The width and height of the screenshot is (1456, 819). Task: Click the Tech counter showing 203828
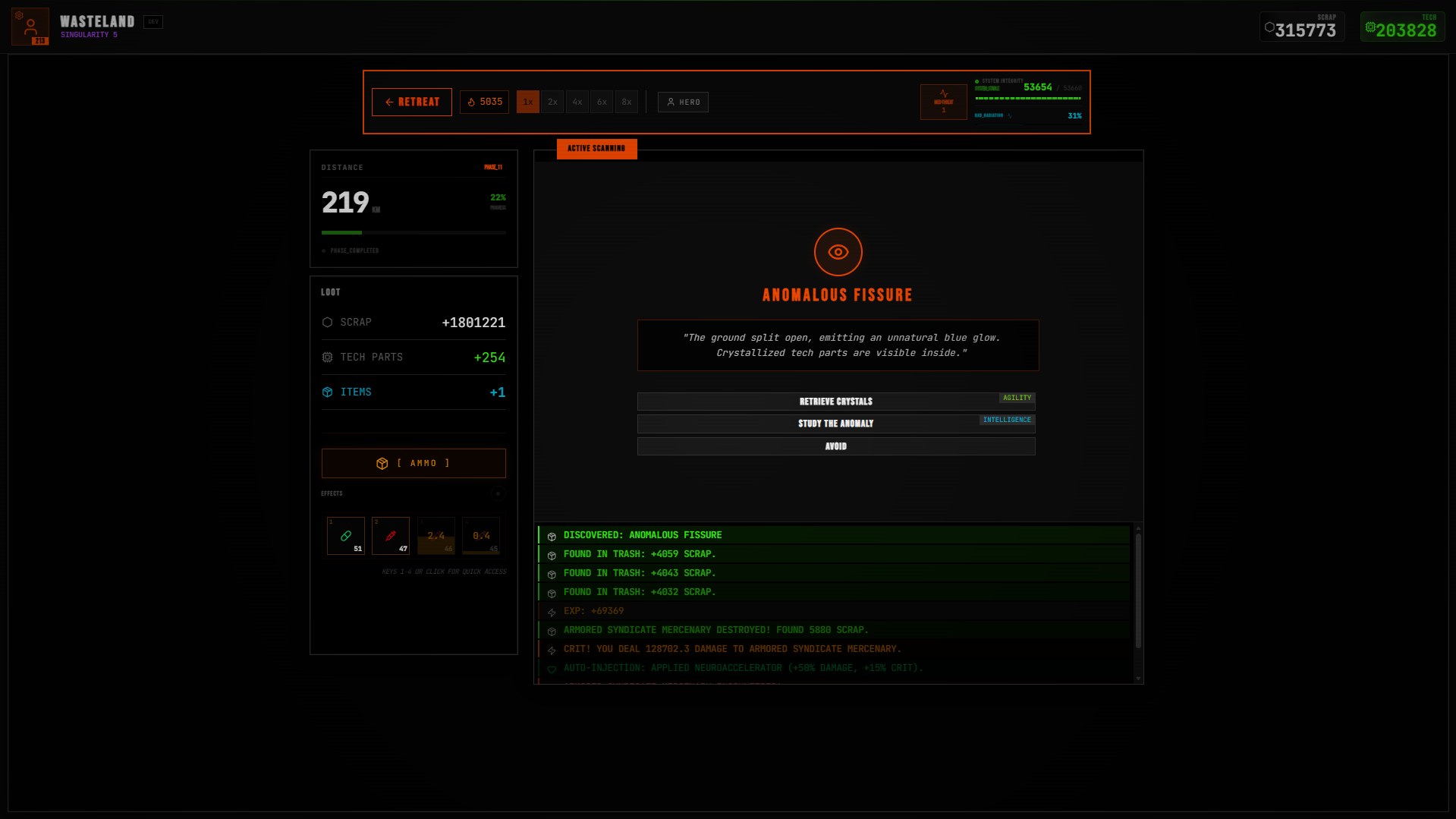[1403, 27]
